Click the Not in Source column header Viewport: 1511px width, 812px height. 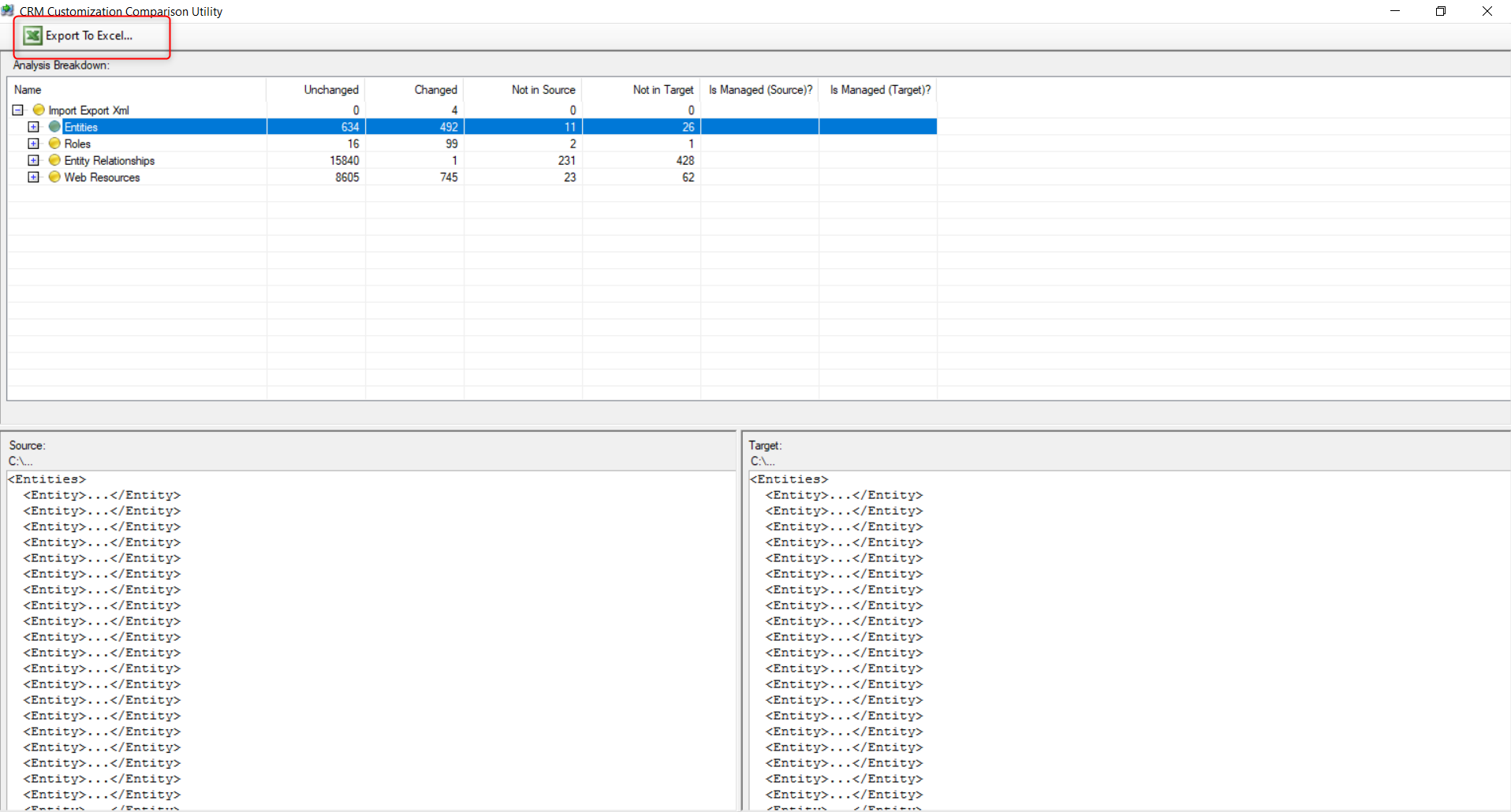click(x=523, y=90)
